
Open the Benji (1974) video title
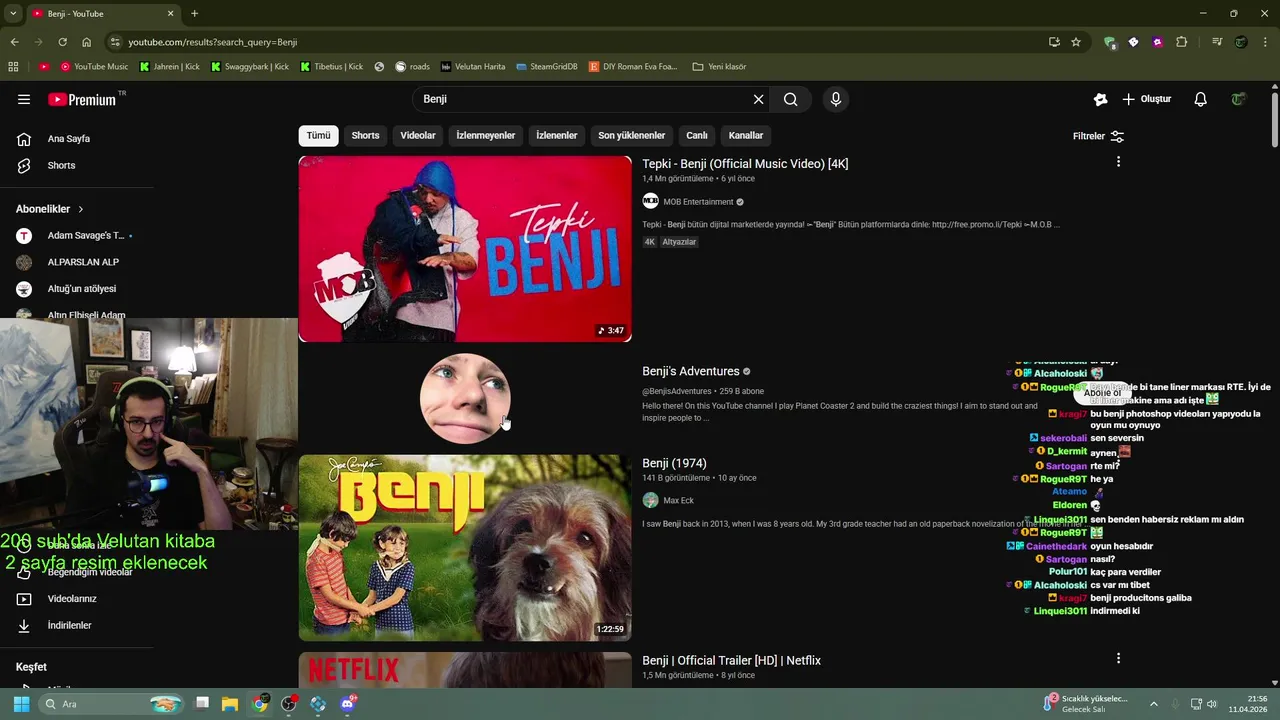tap(674, 463)
